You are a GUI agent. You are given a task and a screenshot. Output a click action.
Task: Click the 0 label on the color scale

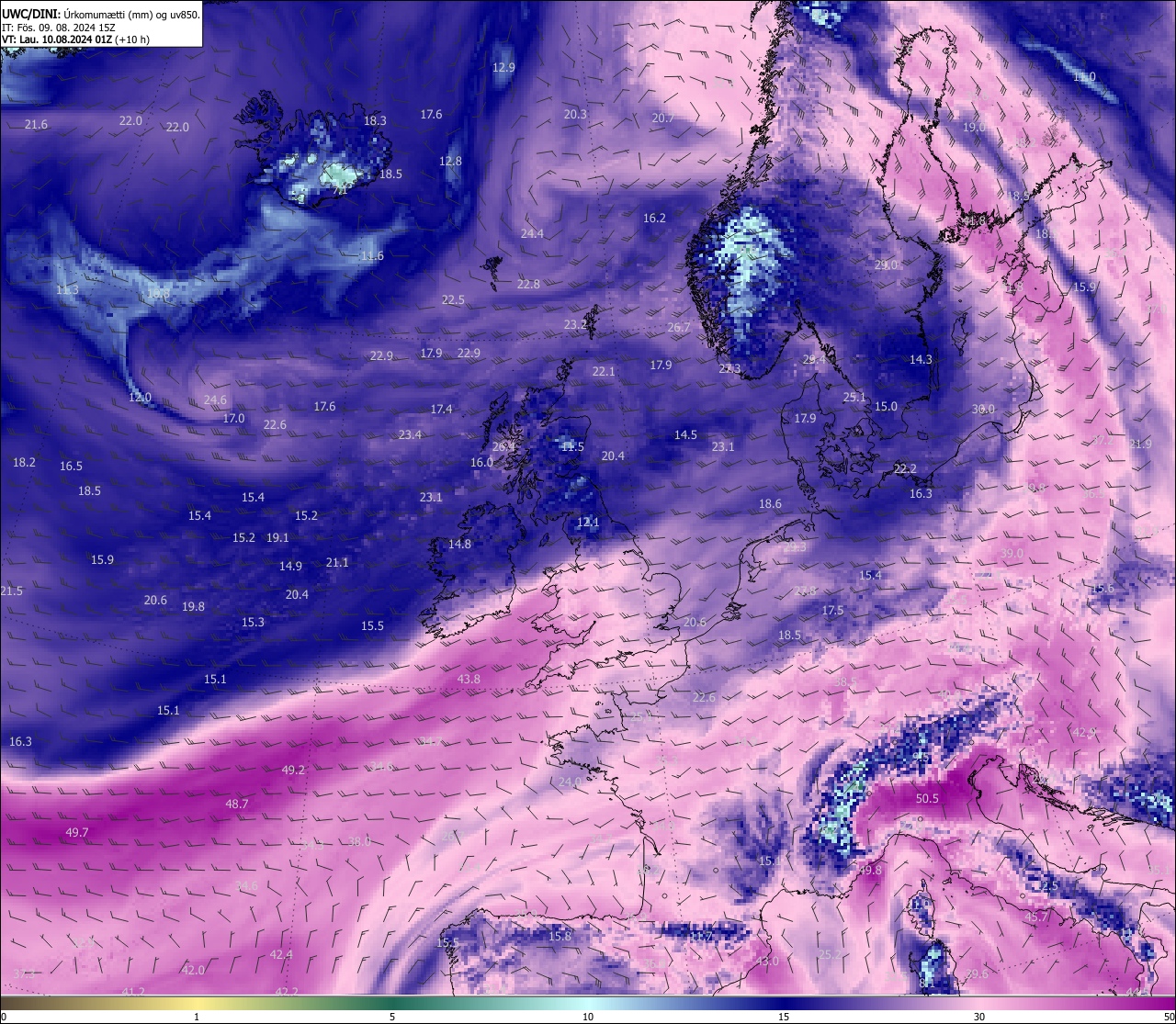(x=4, y=1017)
